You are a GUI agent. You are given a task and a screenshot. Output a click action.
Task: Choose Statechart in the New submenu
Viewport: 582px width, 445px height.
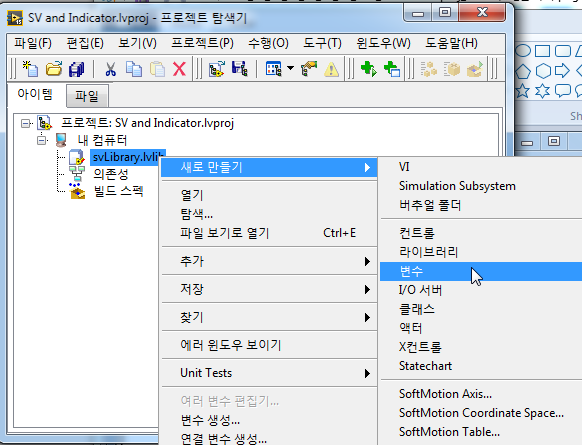point(481,366)
